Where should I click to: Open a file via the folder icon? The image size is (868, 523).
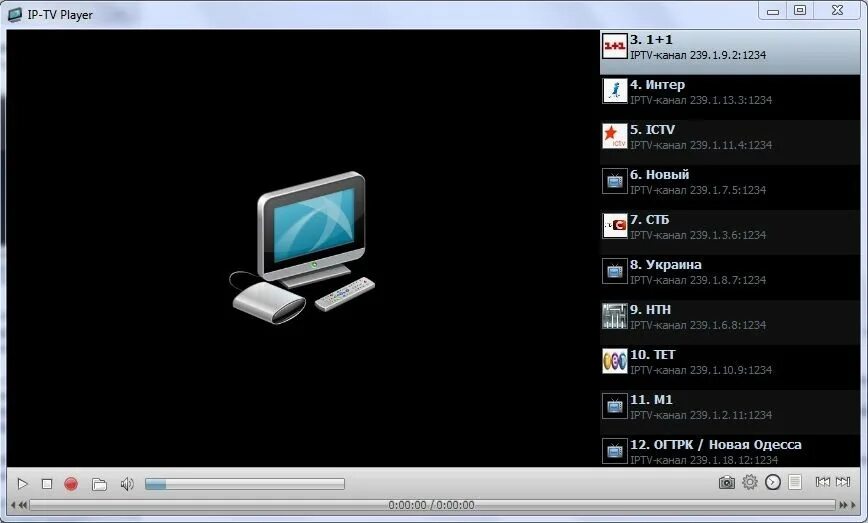(x=99, y=484)
